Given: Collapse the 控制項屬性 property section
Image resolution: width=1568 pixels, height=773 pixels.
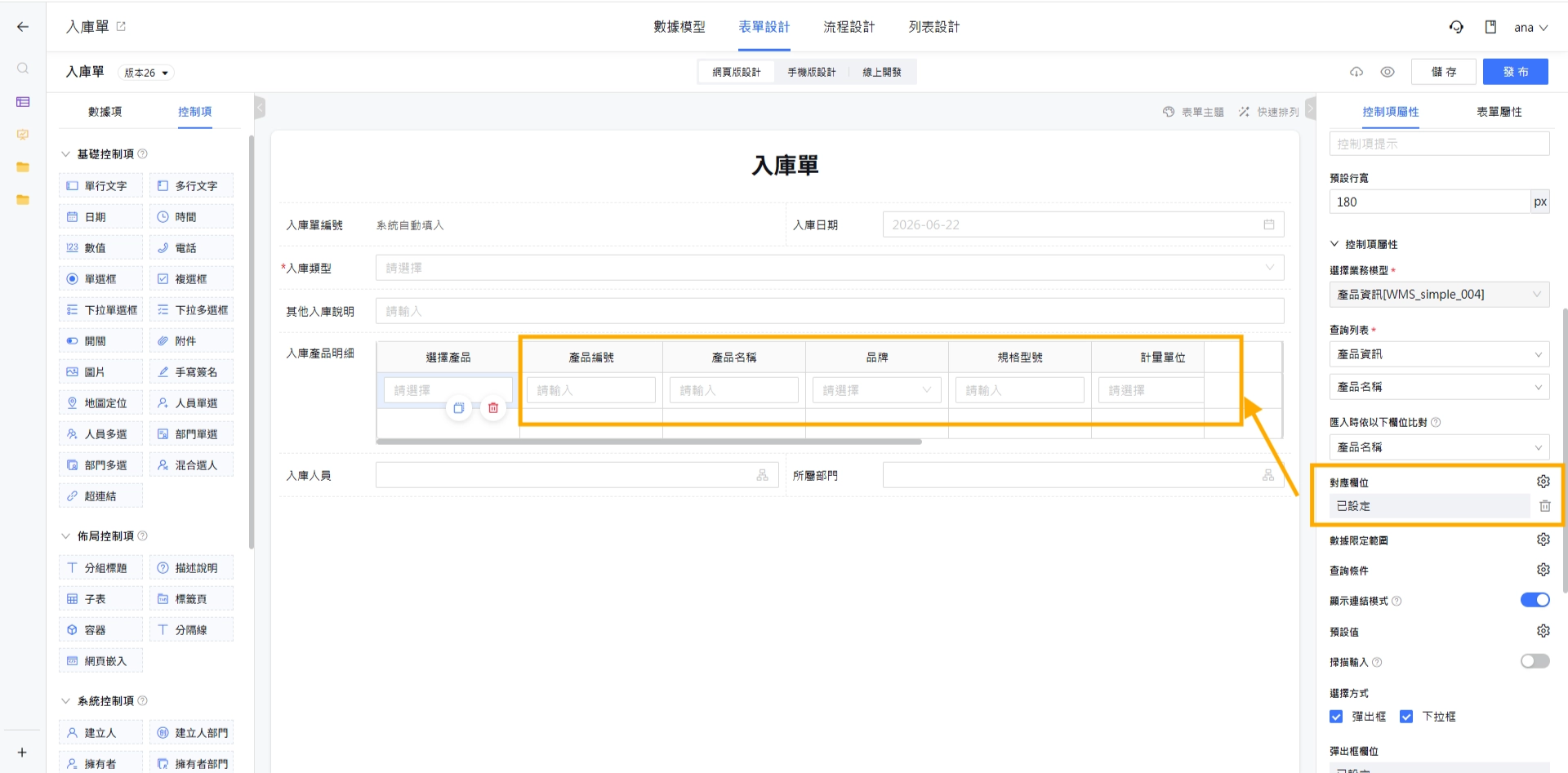Looking at the screenshot, I should (x=1334, y=244).
